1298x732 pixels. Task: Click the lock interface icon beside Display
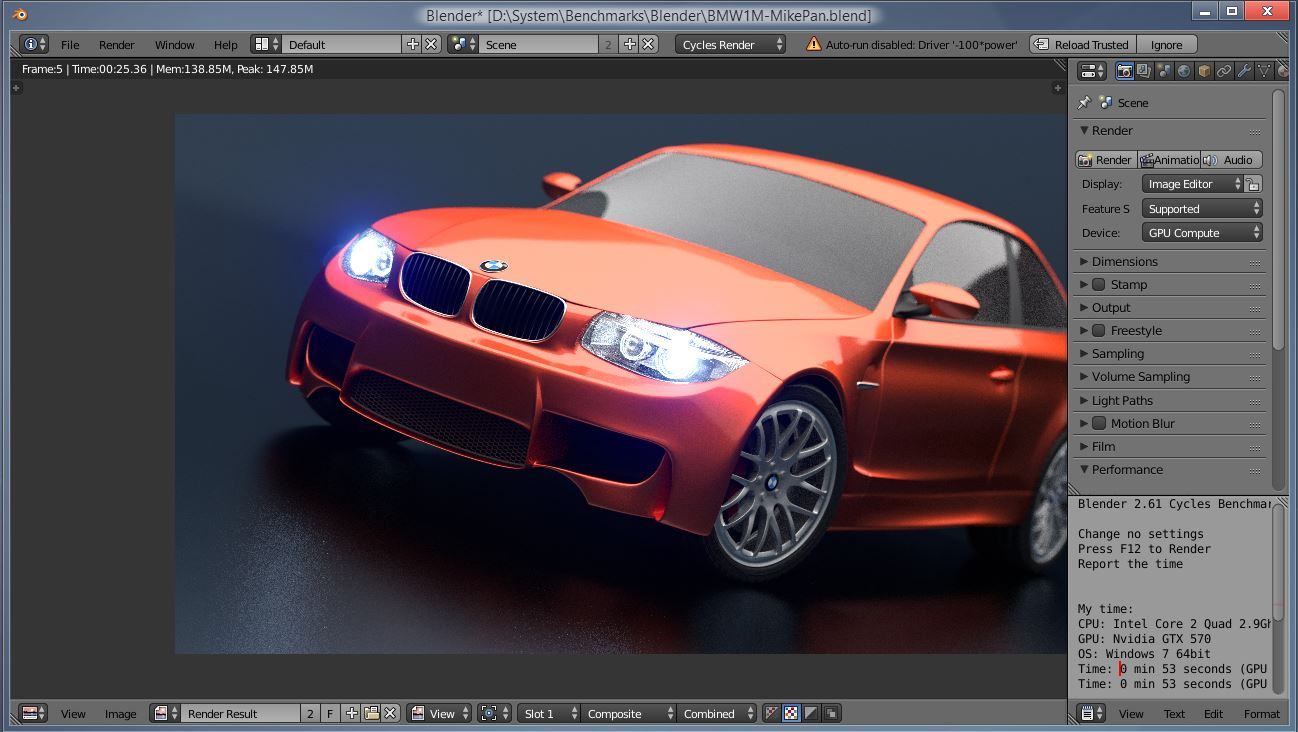click(x=1253, y=184)
